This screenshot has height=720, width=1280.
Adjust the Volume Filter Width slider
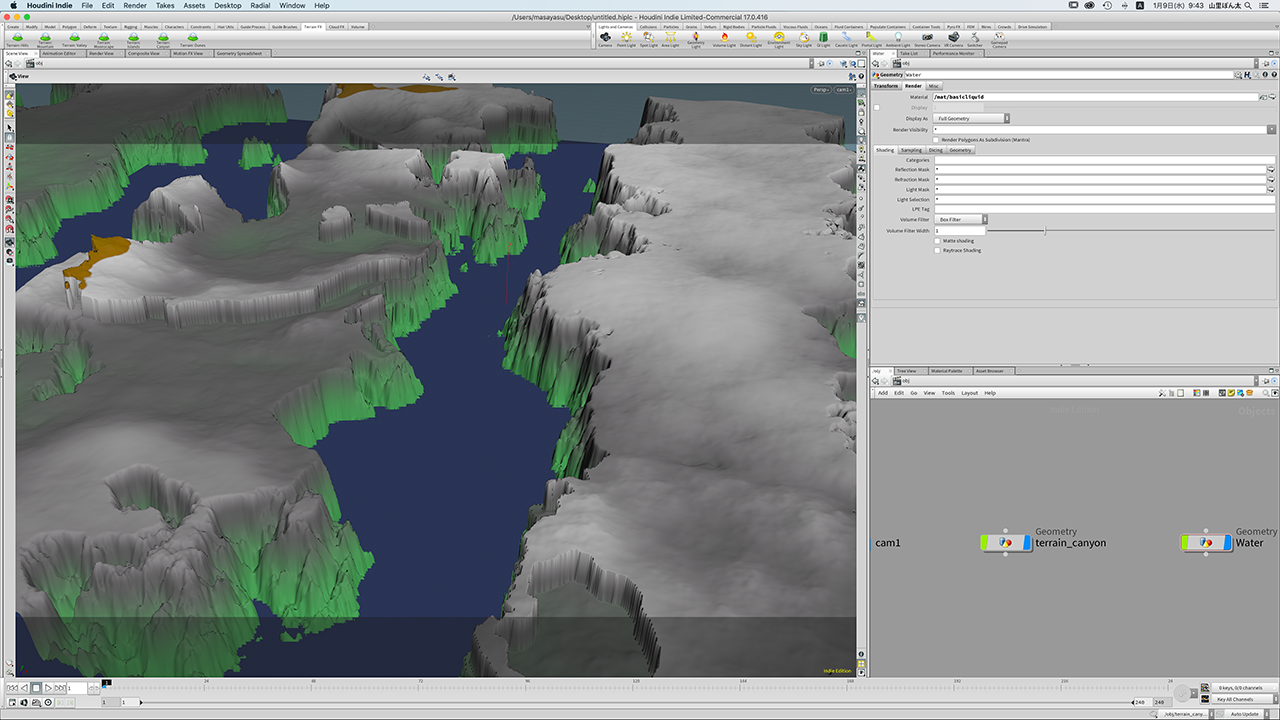(1045, 231)
